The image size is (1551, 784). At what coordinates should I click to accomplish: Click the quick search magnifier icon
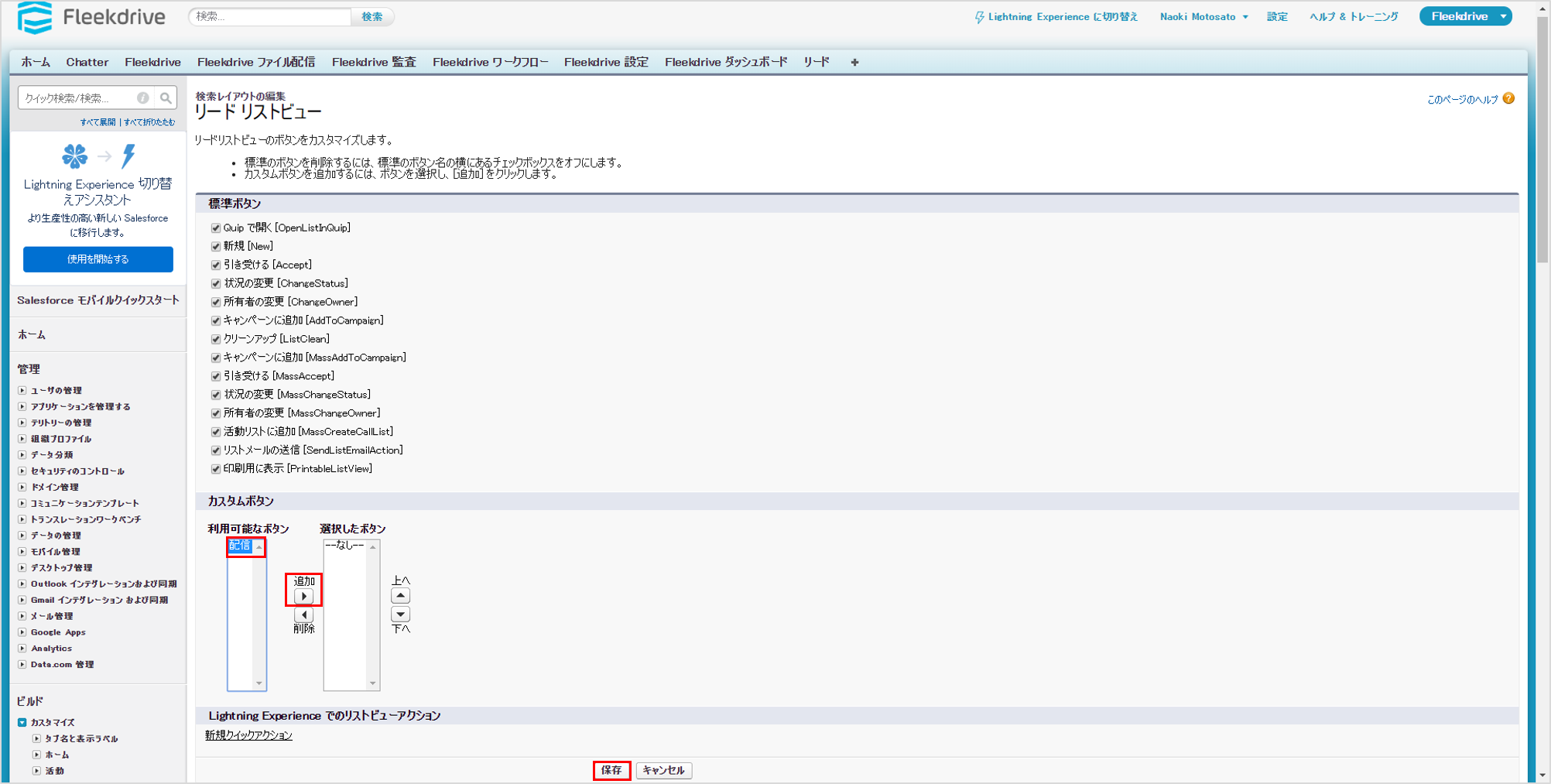coord(166,98)
